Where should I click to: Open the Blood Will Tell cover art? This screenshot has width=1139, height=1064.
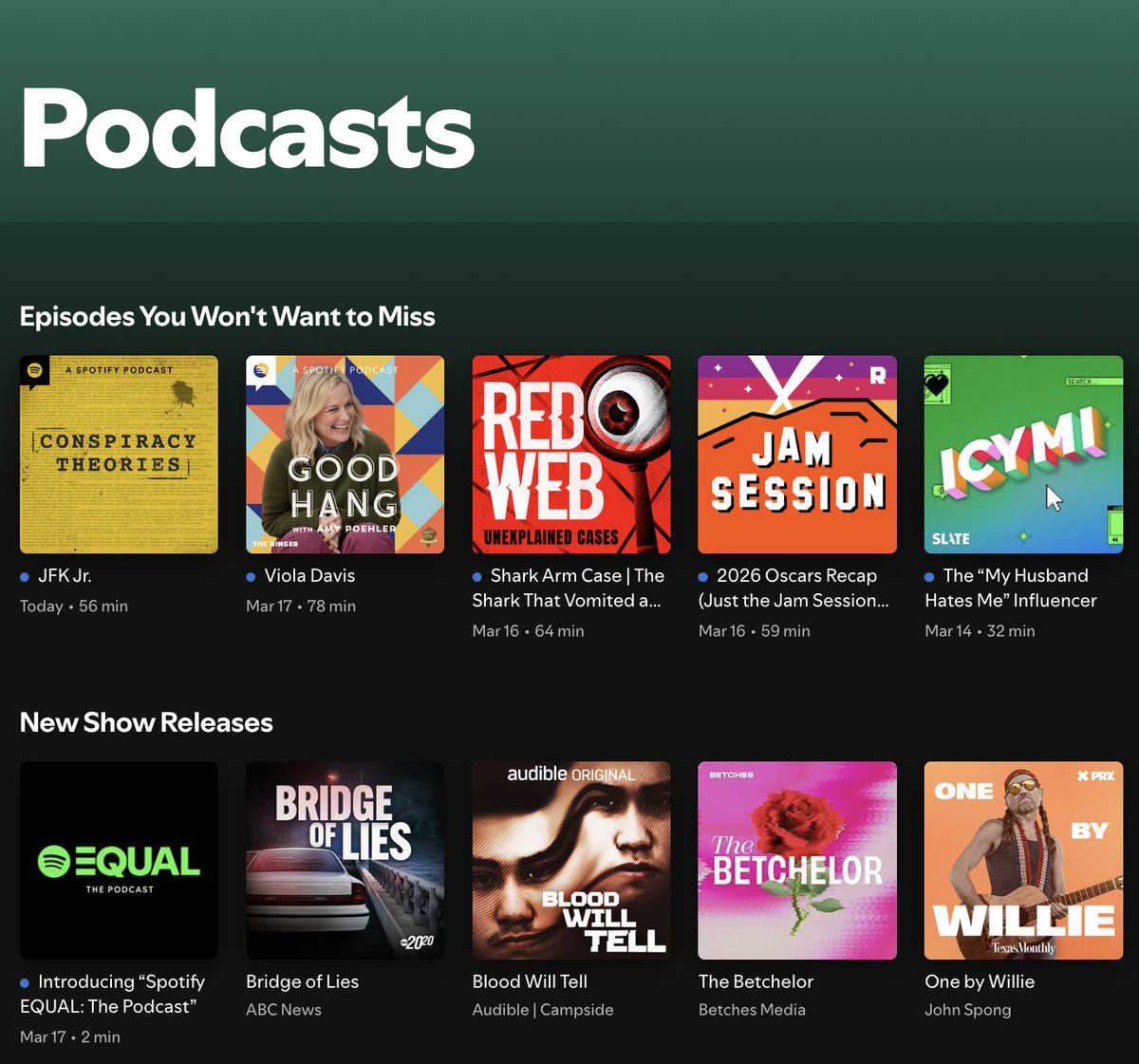[x=571, y=861]
